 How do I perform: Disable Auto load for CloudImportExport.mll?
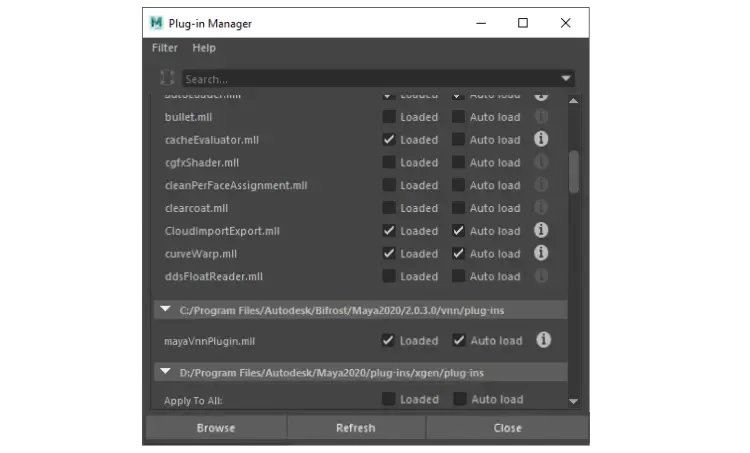click(458, 231)
